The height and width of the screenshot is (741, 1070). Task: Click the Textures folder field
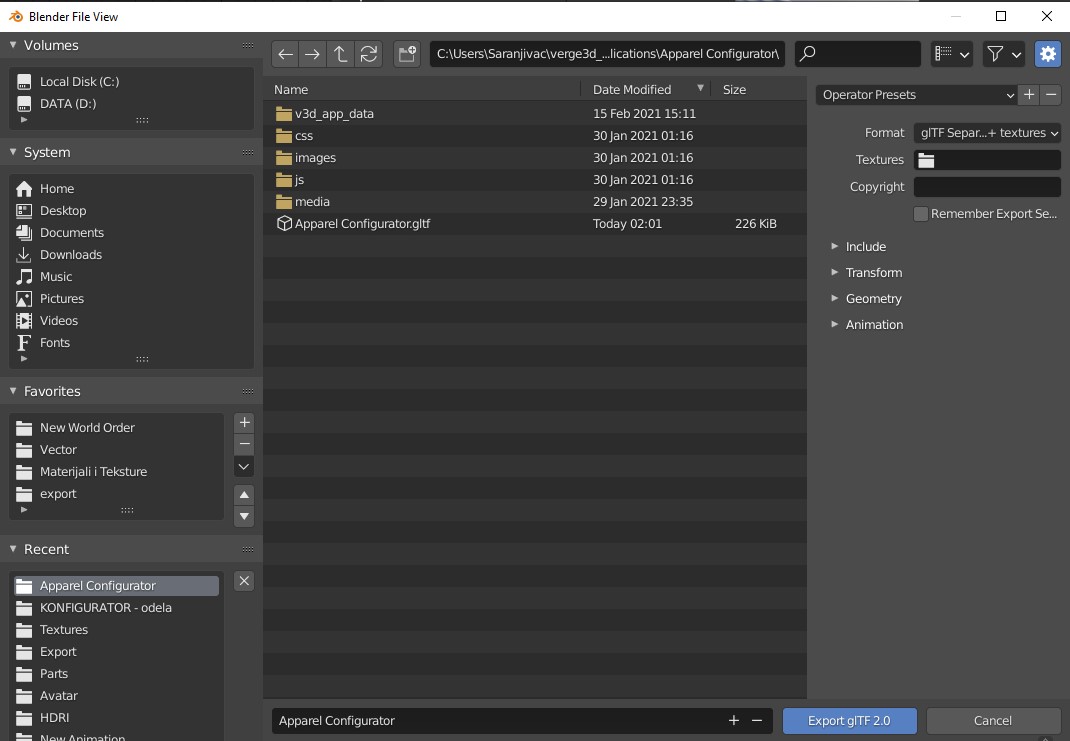tap(987, 160)
